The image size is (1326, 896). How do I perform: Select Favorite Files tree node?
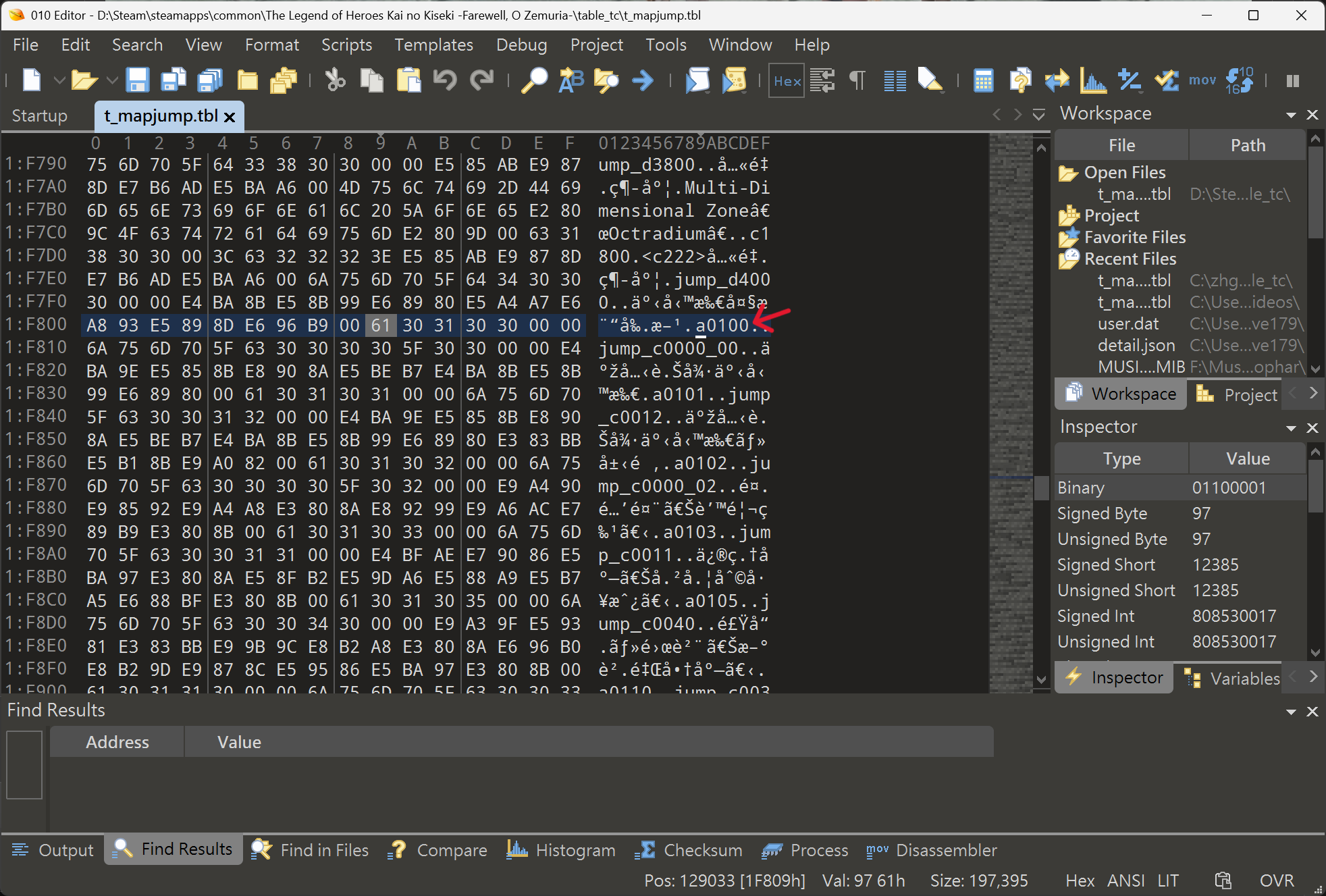tap(1134, 237)
